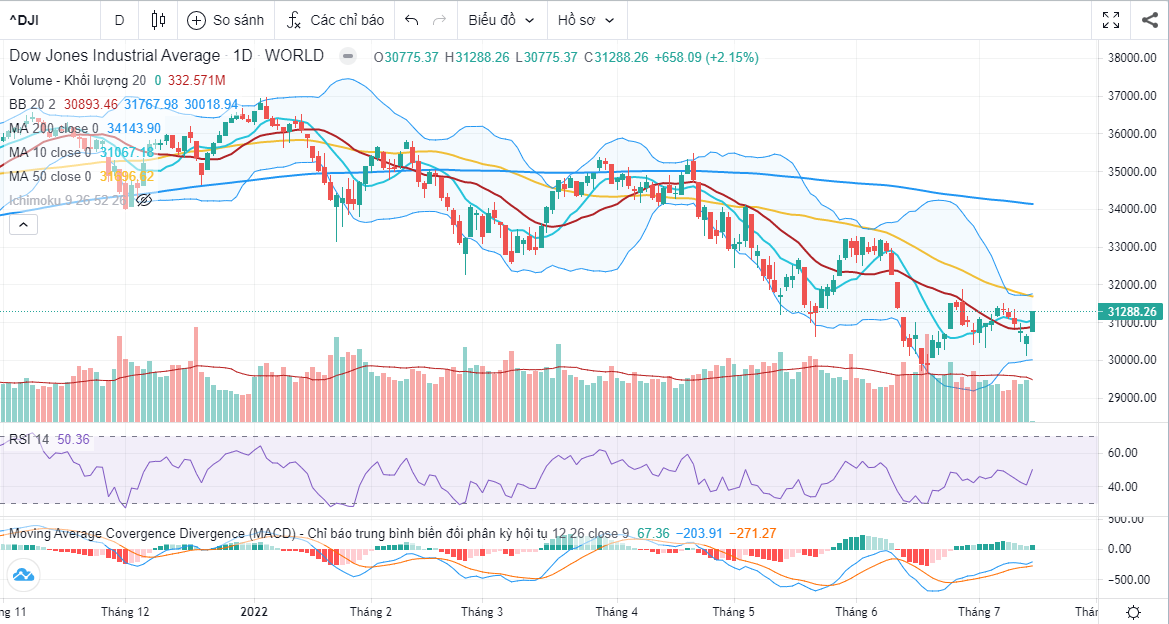Click the 38000.00 price scale value
1169x624 pixels.
pos(1133,57)
